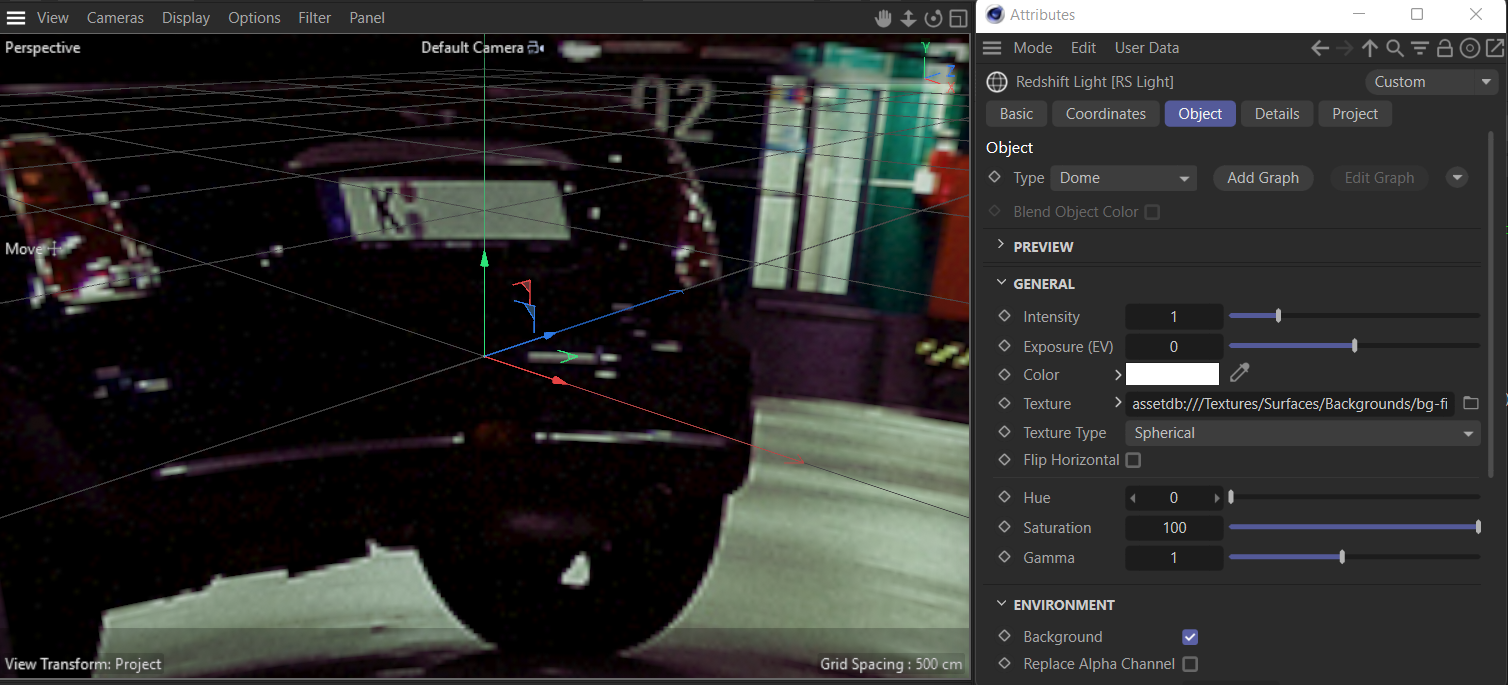
Task: Select the Object tab
Action: point(1200,114)
